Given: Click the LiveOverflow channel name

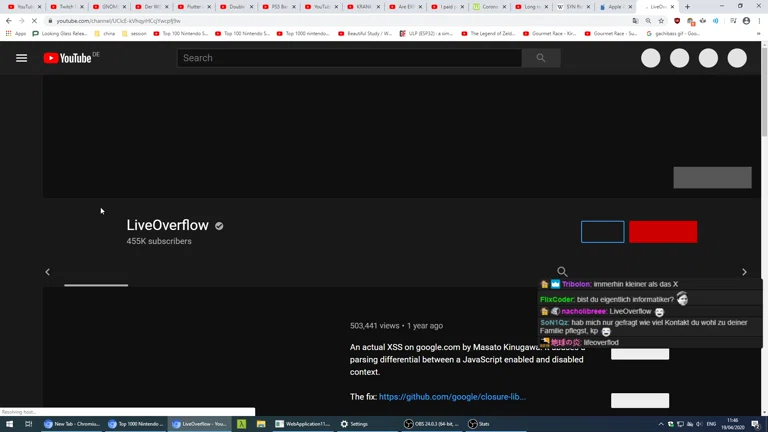Looking at the screenshot, I should click(168, 225).
